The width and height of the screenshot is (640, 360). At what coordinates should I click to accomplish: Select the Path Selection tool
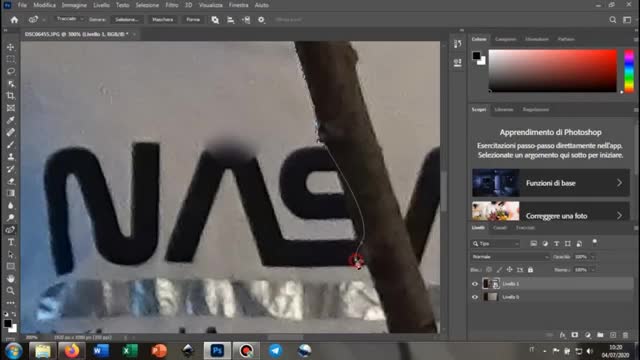pyautogui.click(x=11, y=254)
